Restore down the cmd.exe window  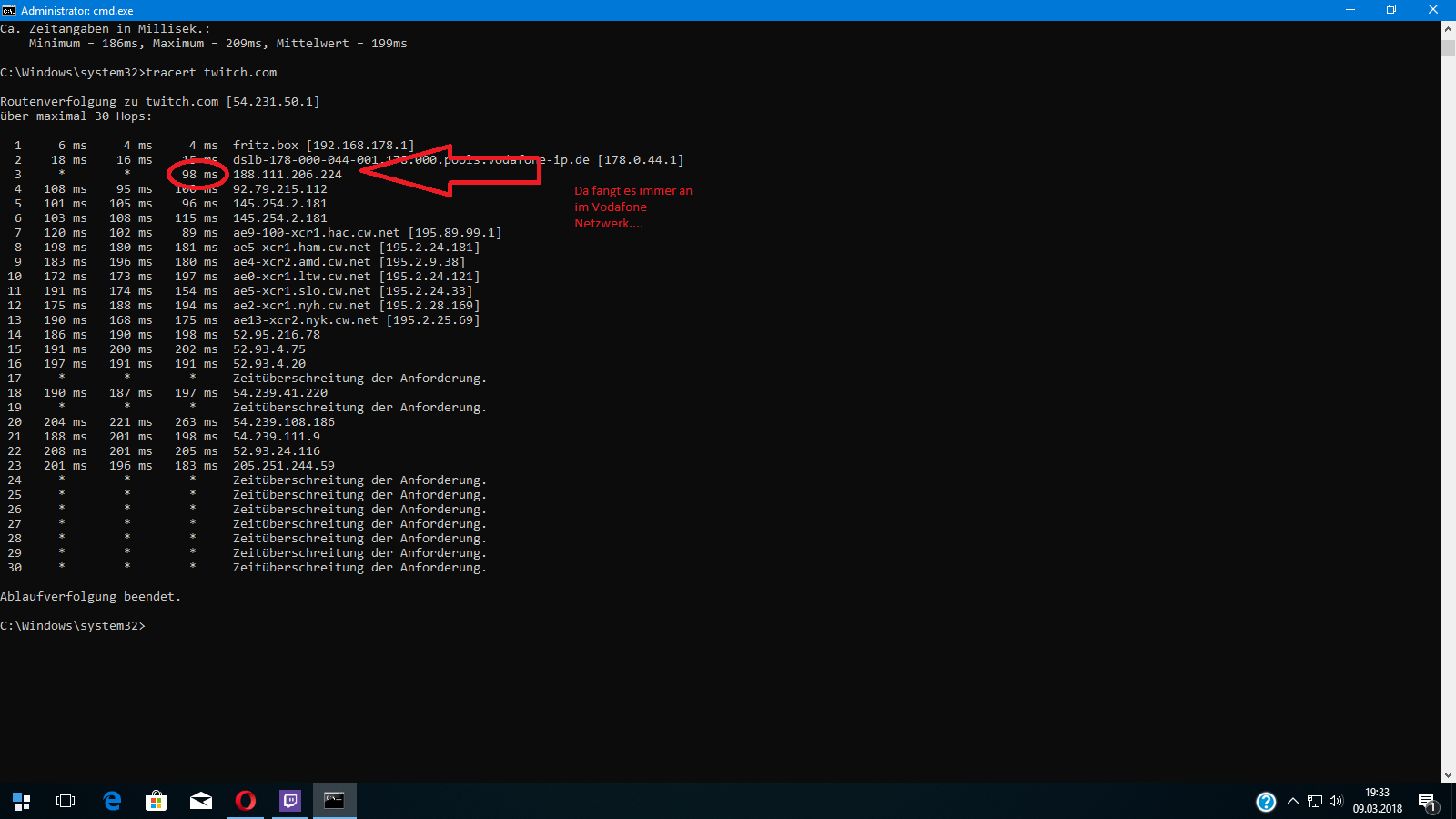1391,10
